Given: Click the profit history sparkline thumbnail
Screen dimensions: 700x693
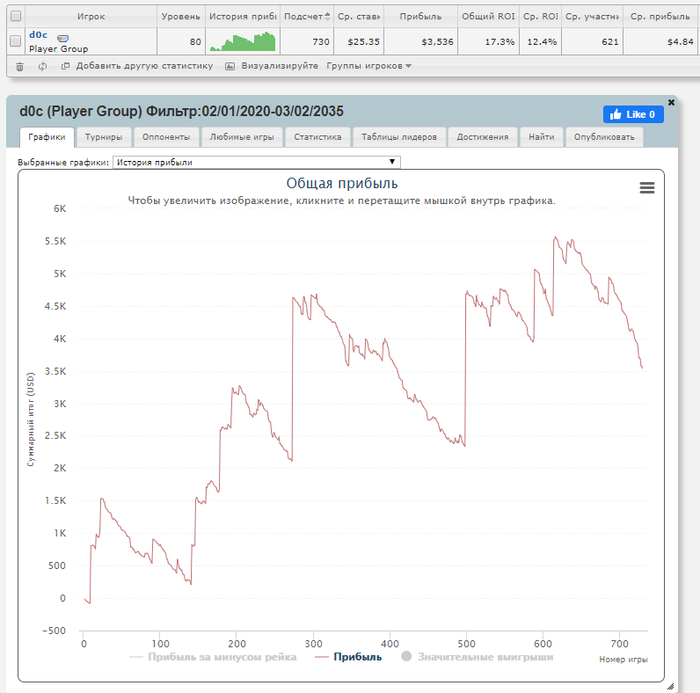Looking at the screenshot, I should tap(243, 41).
